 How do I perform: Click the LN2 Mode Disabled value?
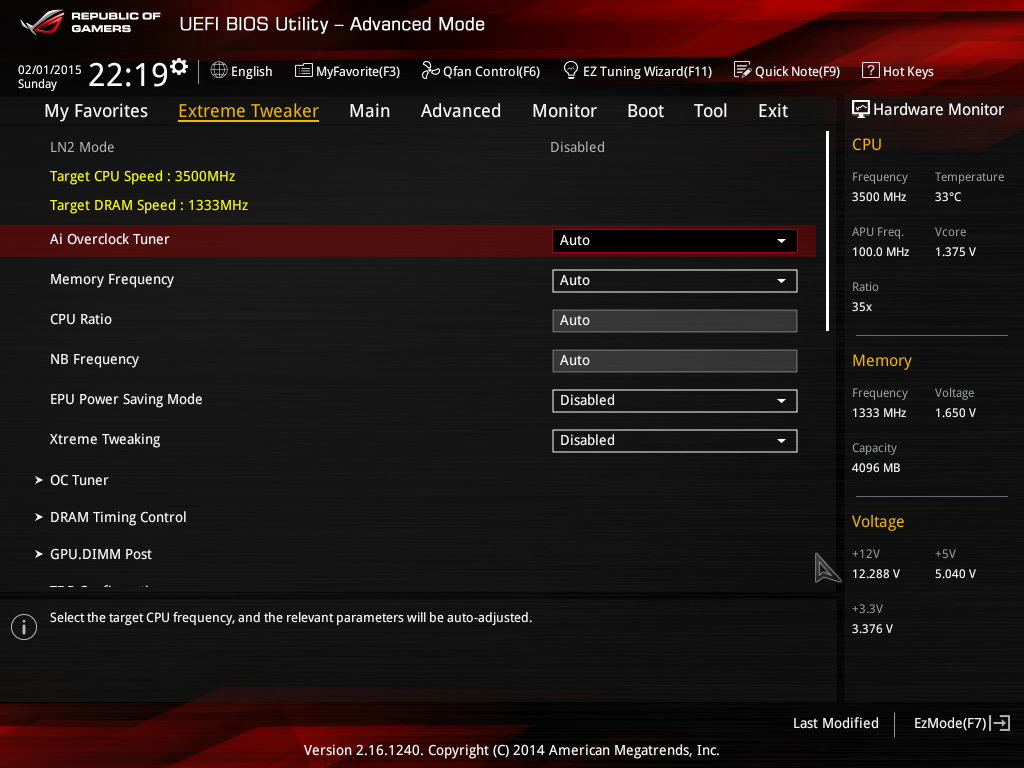577,147
